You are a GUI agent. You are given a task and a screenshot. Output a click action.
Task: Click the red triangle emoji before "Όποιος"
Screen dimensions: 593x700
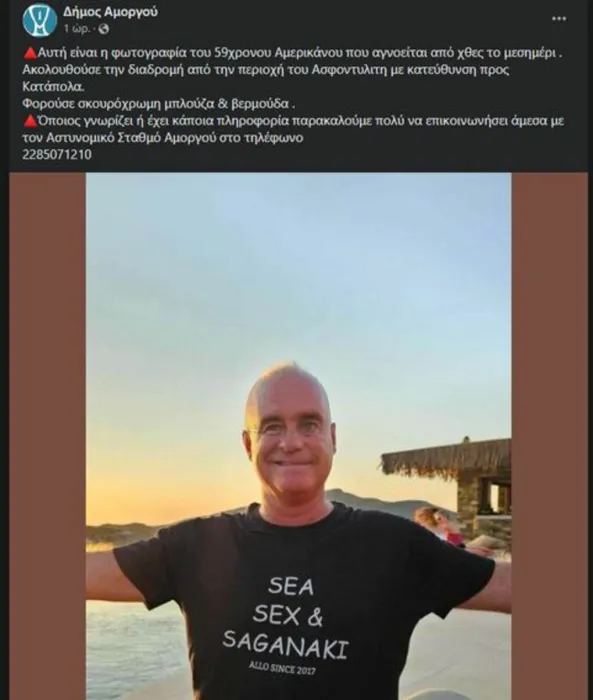click(x=29, y=121)
